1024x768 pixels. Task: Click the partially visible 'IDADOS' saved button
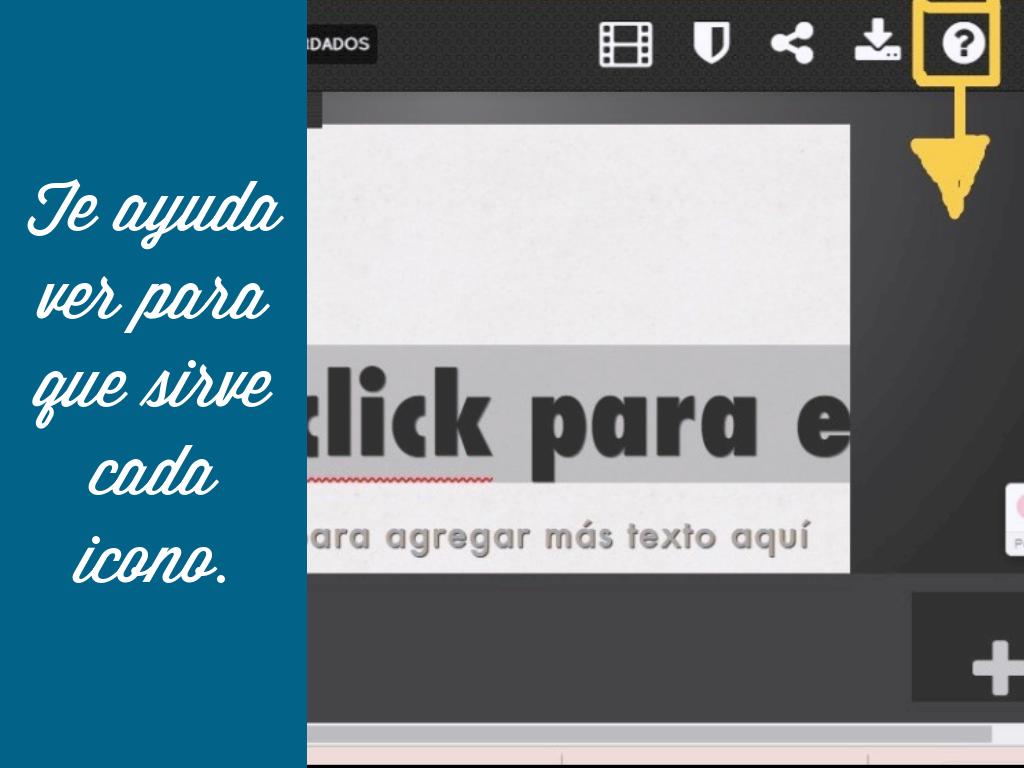[341, 44]
